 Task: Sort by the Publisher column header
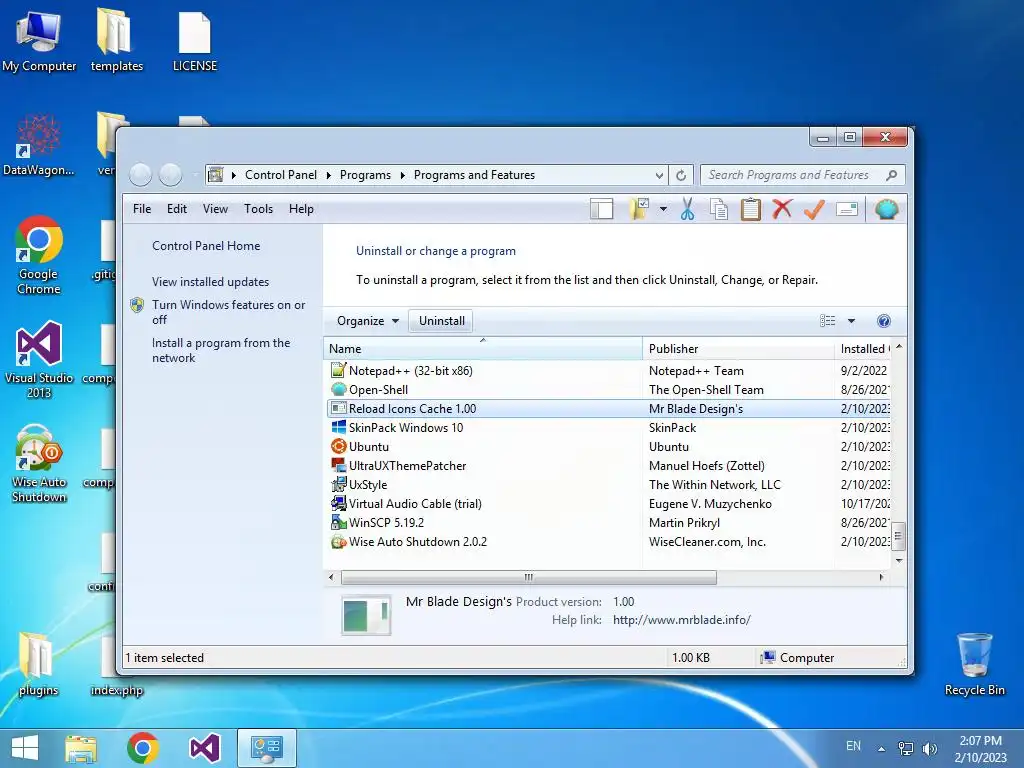(738, 349)
